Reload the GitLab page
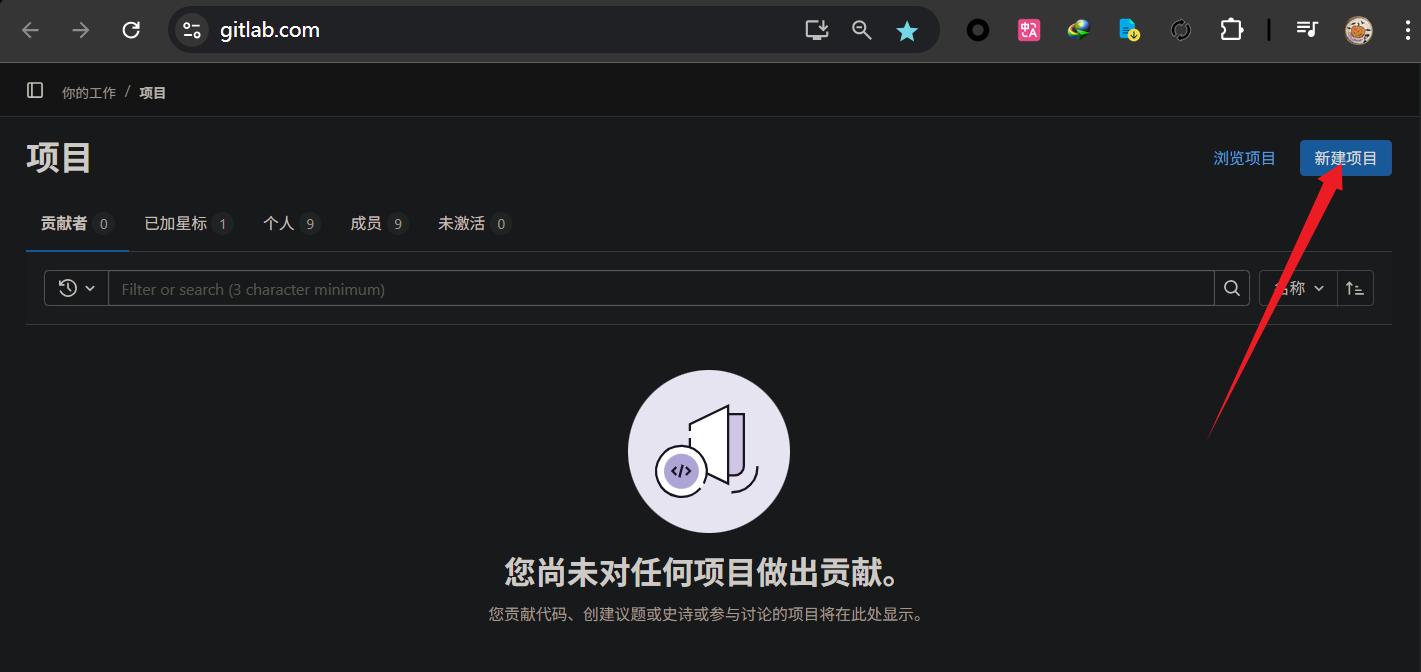 point(131,30)
